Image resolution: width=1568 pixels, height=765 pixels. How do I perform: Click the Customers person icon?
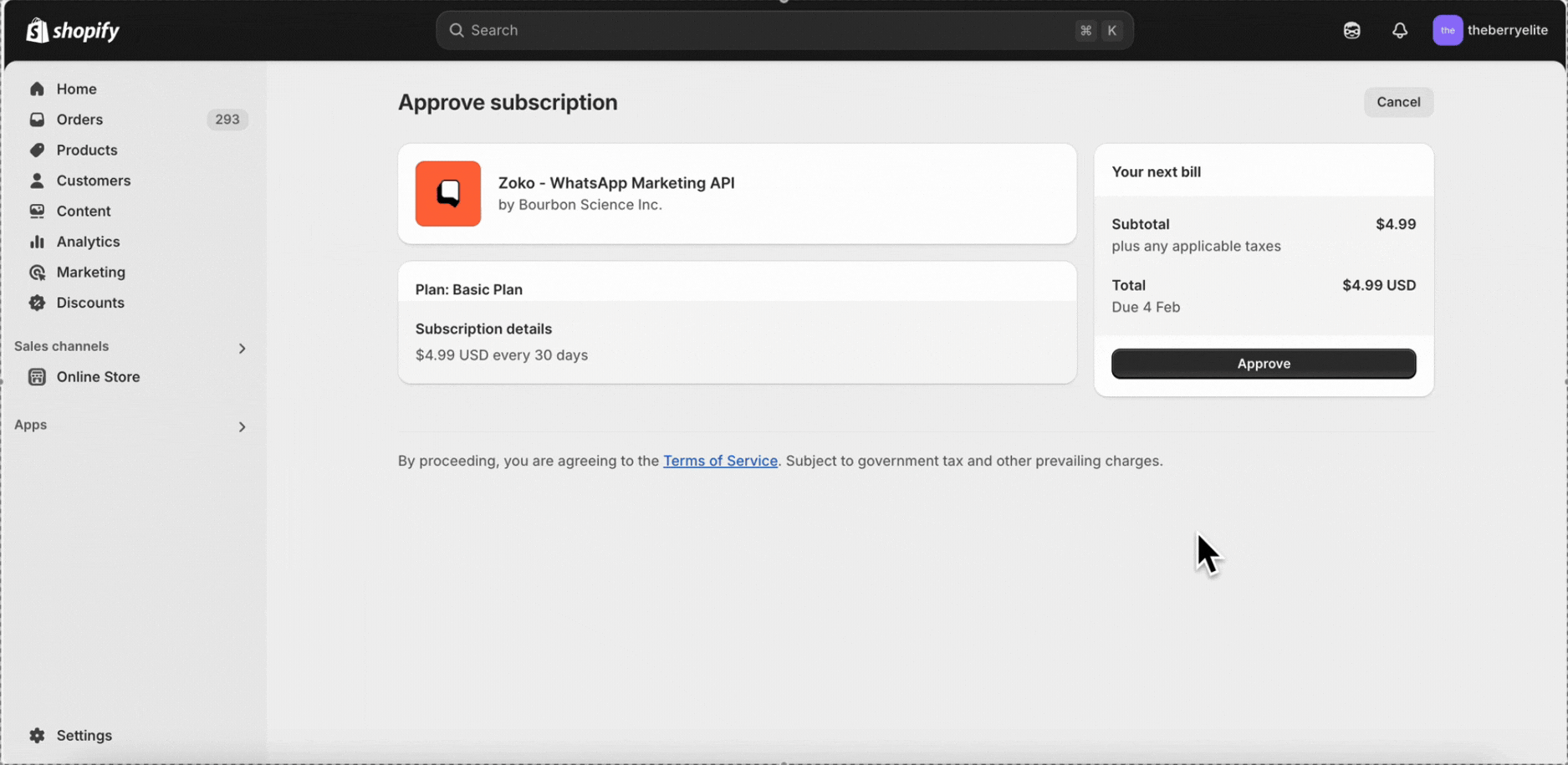(x=37, y=181)
